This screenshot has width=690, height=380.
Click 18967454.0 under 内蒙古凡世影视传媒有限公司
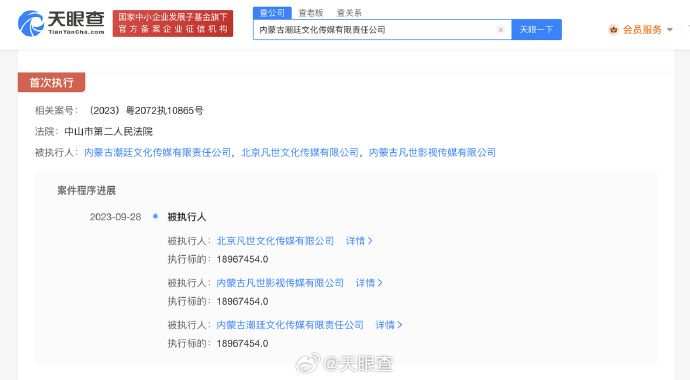point(242,302)
